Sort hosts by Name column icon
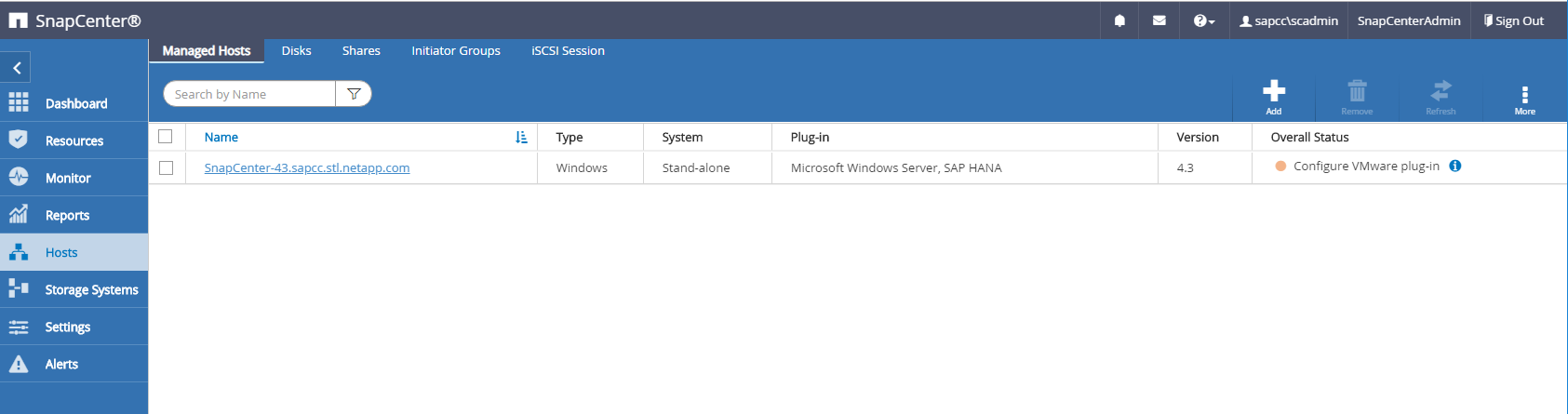1568x414 pixels. pos(521,137)
